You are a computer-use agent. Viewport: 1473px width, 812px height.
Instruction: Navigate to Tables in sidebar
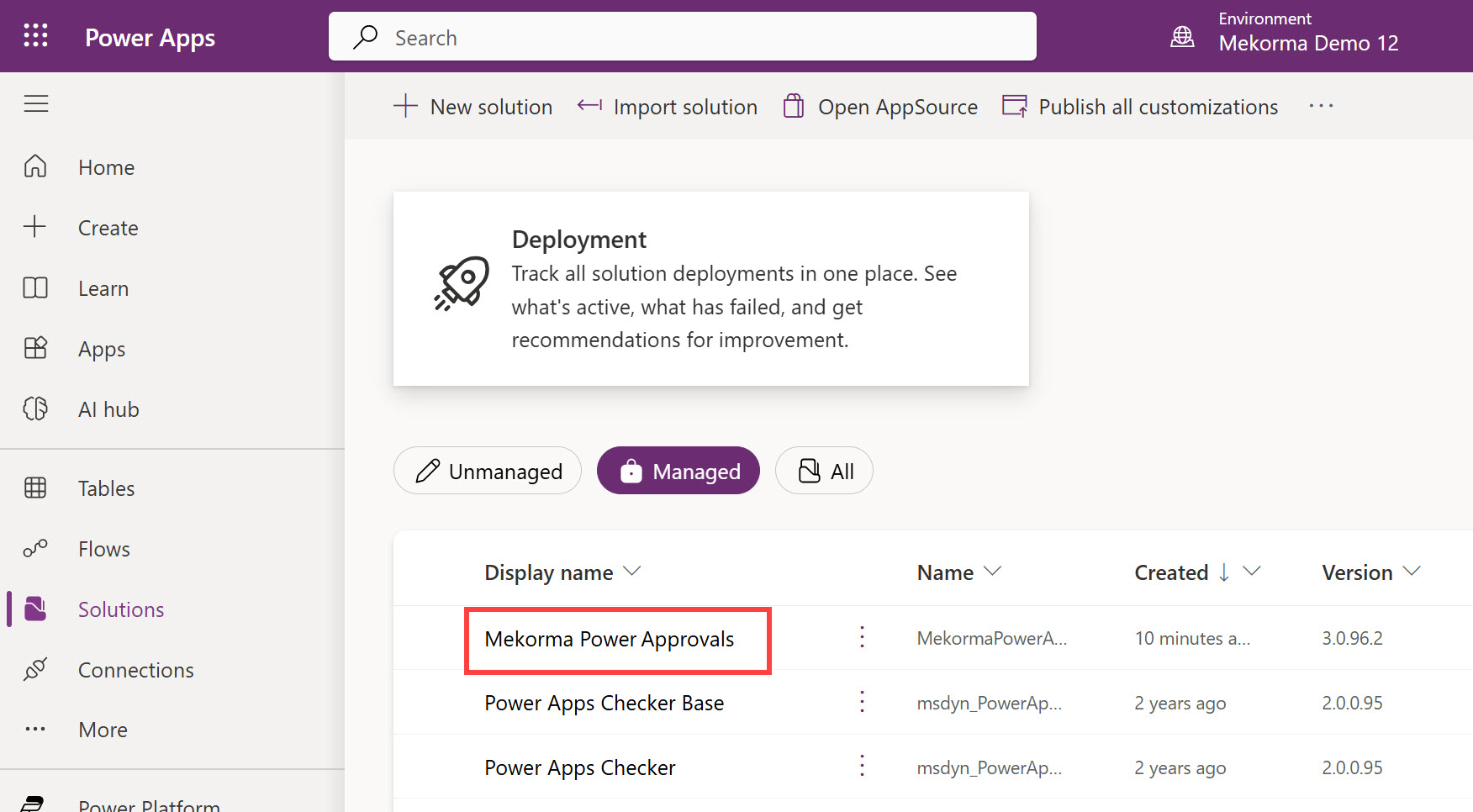[x=106, y=488]
